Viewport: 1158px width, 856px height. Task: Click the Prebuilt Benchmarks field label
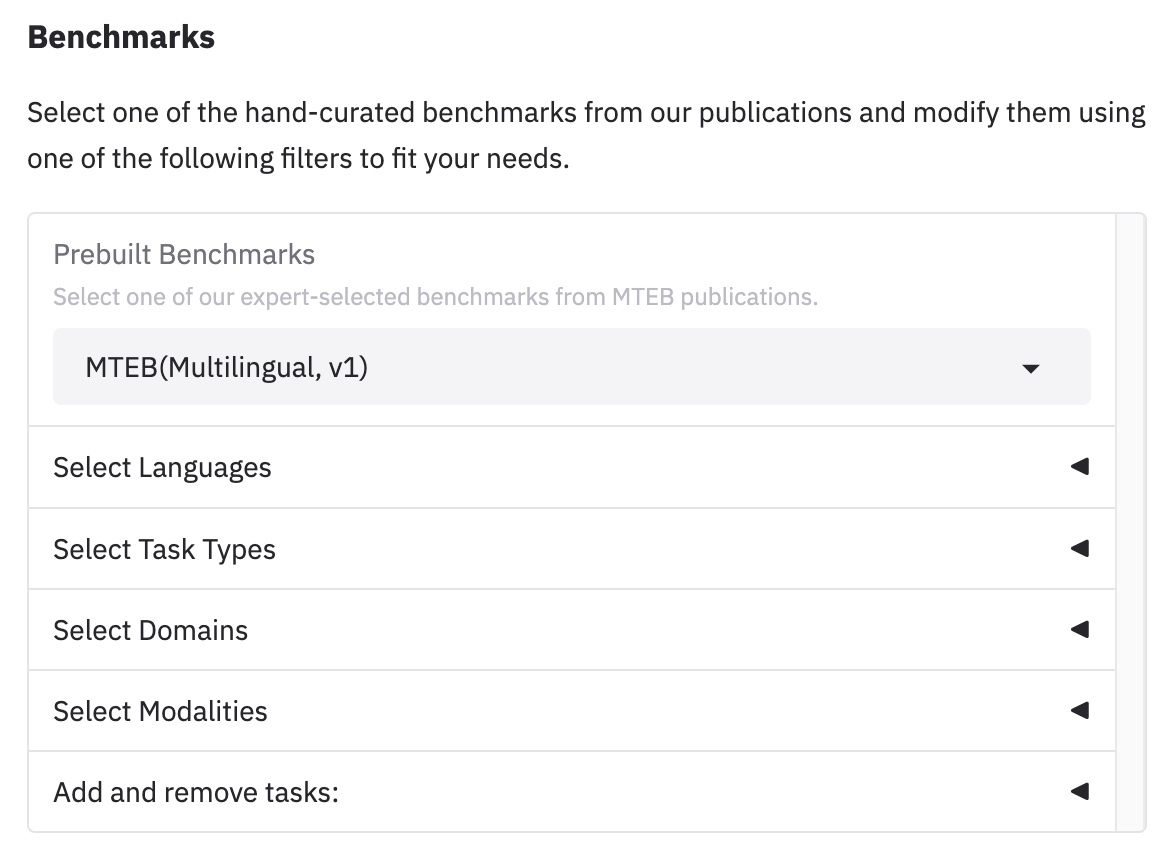pyautogui.click(x=184, y=254)
